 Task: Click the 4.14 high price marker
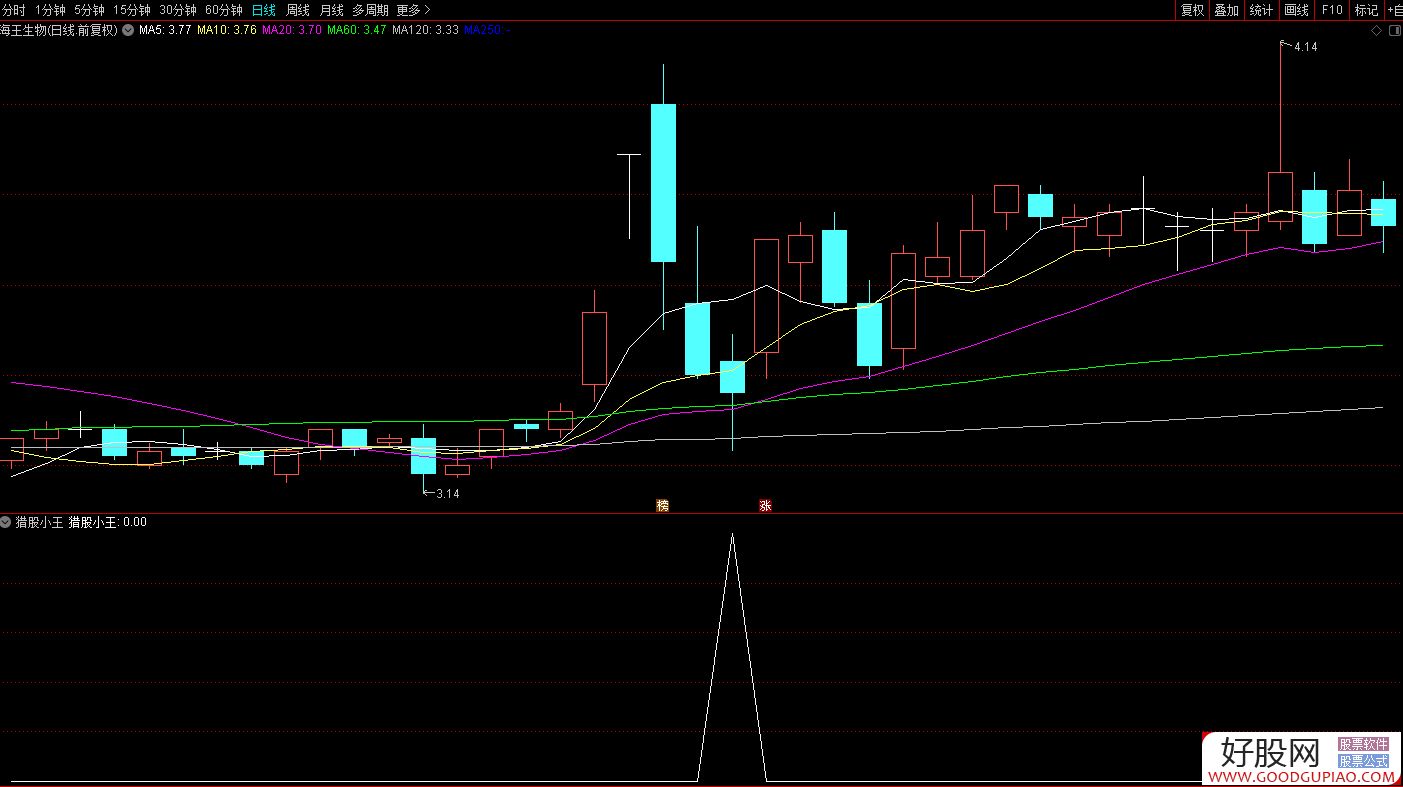(x=1305, y=47)
